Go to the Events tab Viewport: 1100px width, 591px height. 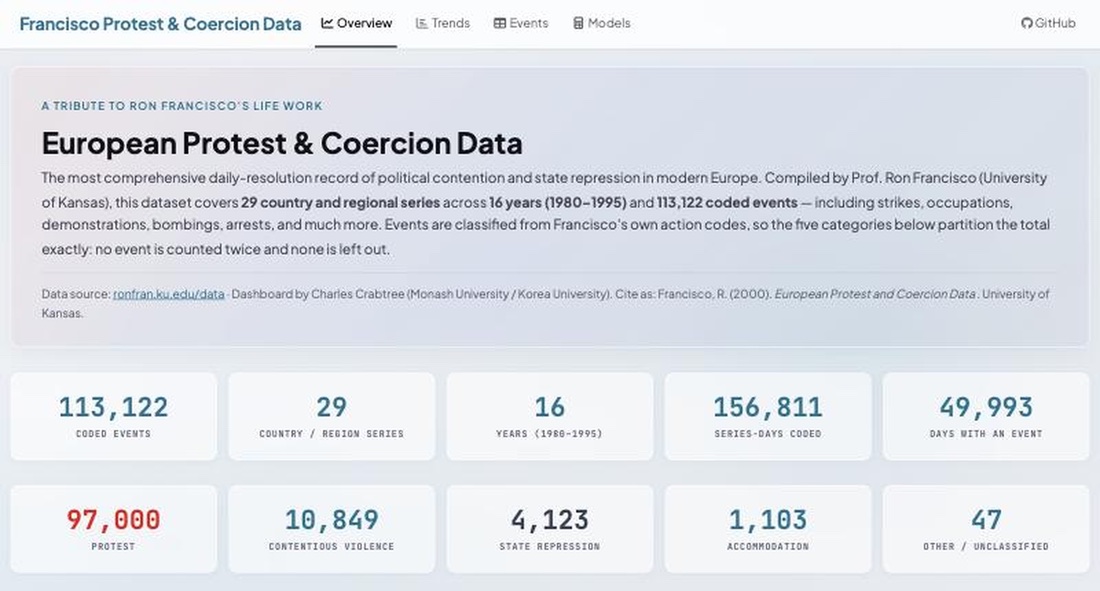click(x=521, y=23)
